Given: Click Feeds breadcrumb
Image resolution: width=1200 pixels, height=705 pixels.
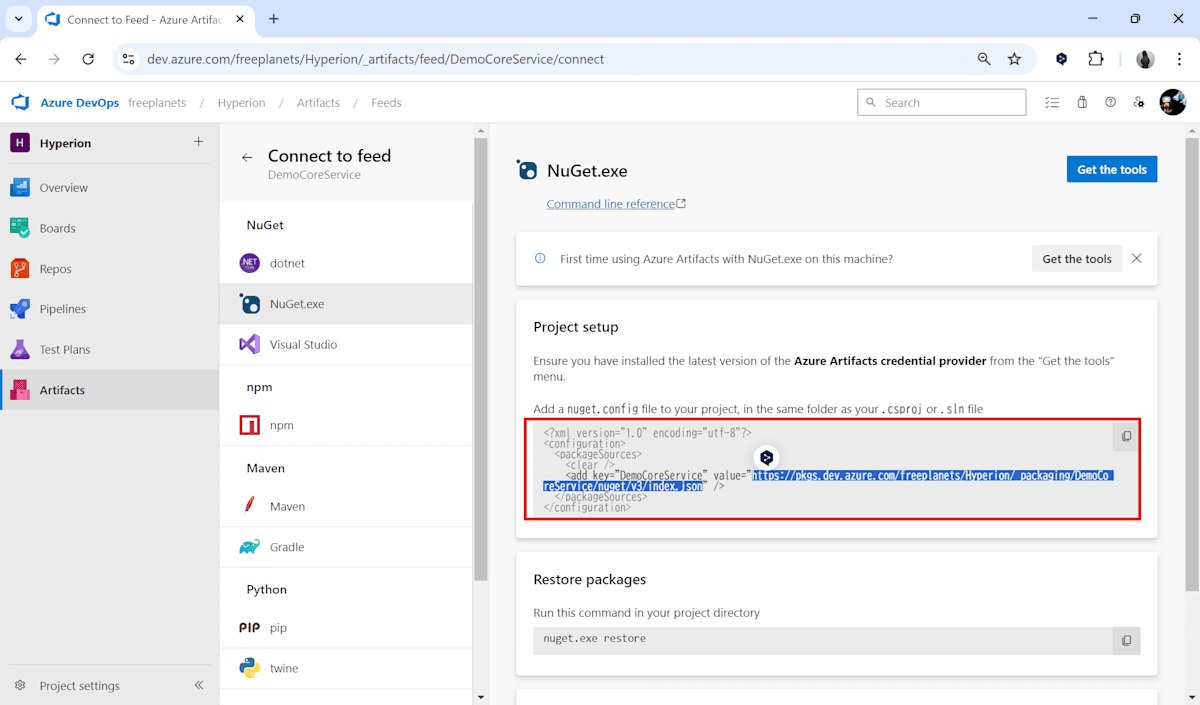Looking at the screenshot, I should (386, 103).
